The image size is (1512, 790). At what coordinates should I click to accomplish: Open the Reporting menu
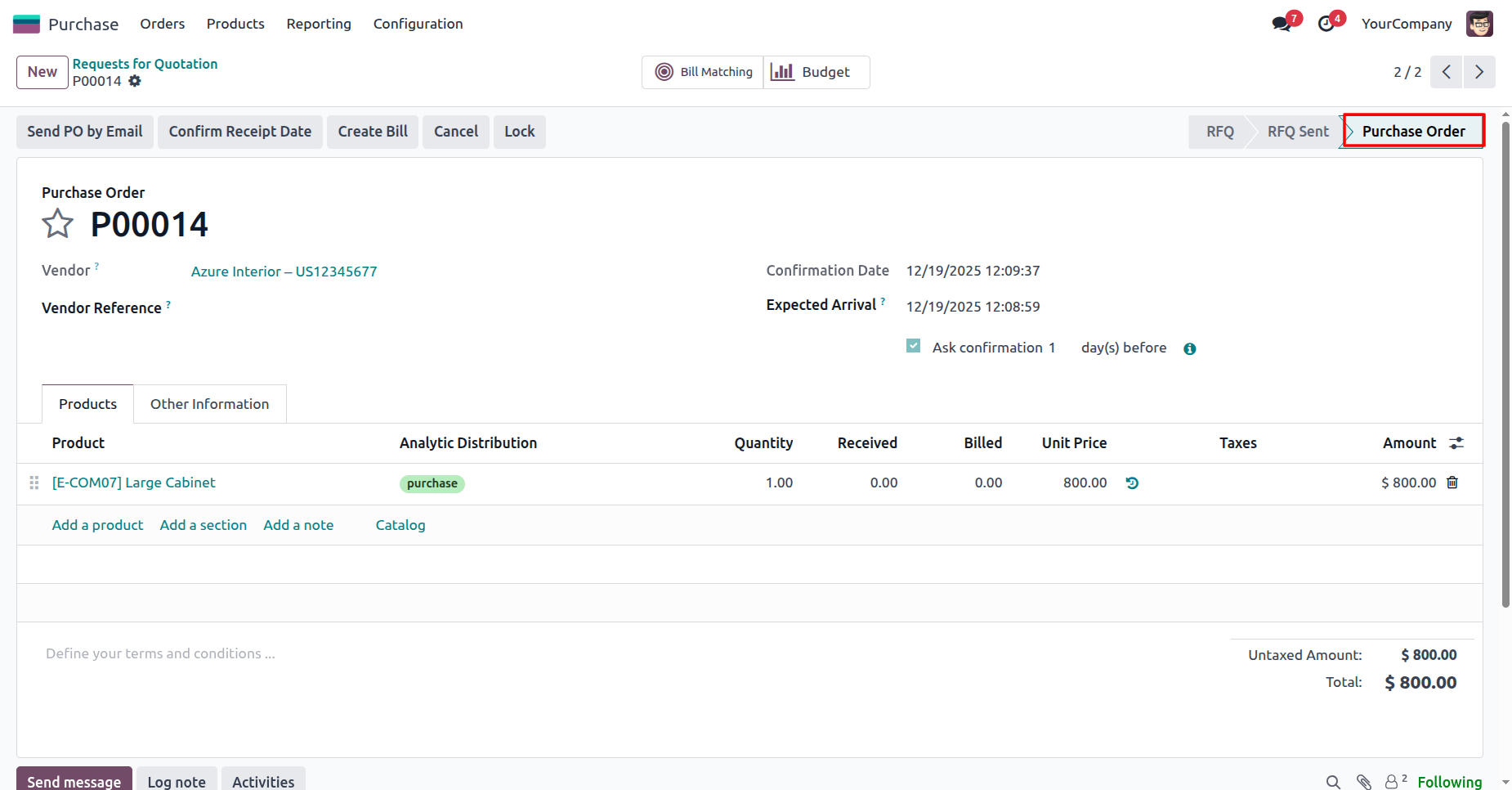point(319,24)
